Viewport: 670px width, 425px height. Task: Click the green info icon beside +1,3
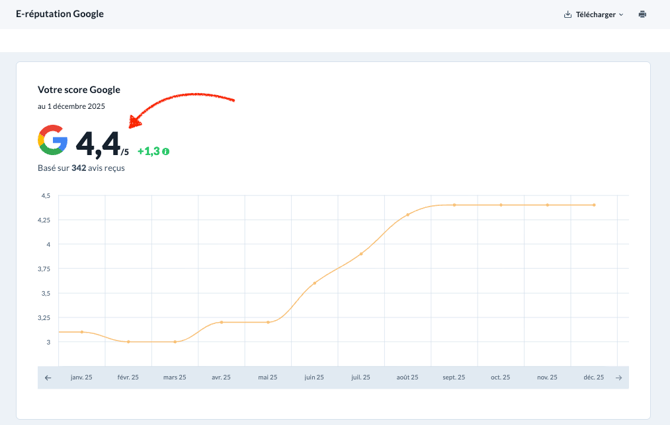(166, 152)
